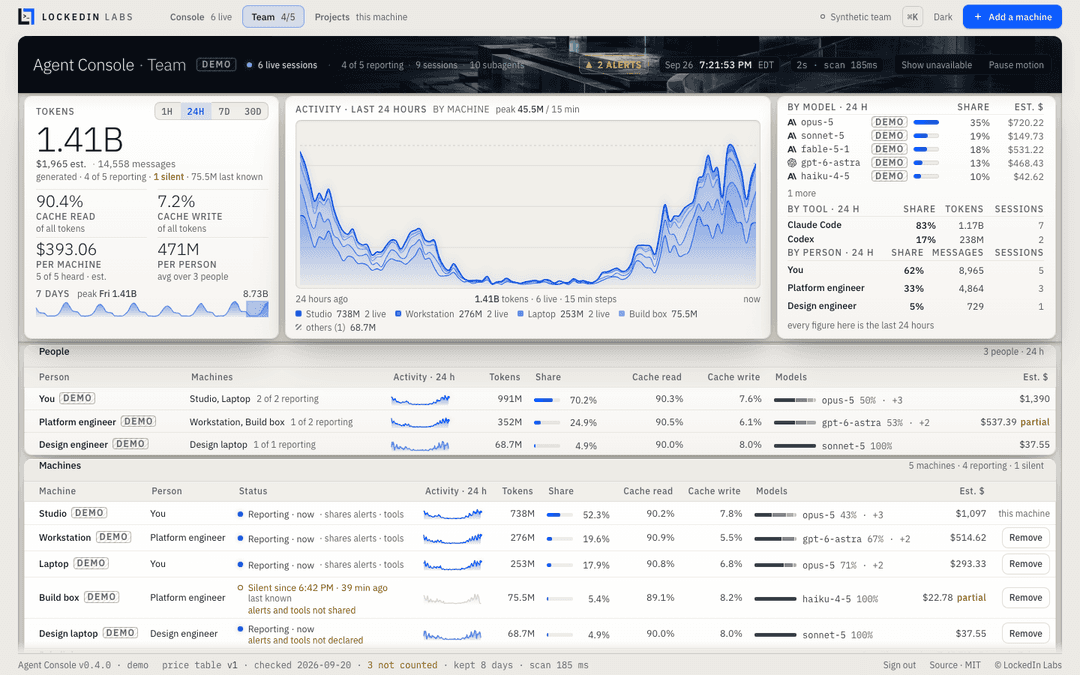Image resolution: width=1080 pixels, height=675 pixels.
Task: Remove the Design laptop machine
Action: (1026, 634)
